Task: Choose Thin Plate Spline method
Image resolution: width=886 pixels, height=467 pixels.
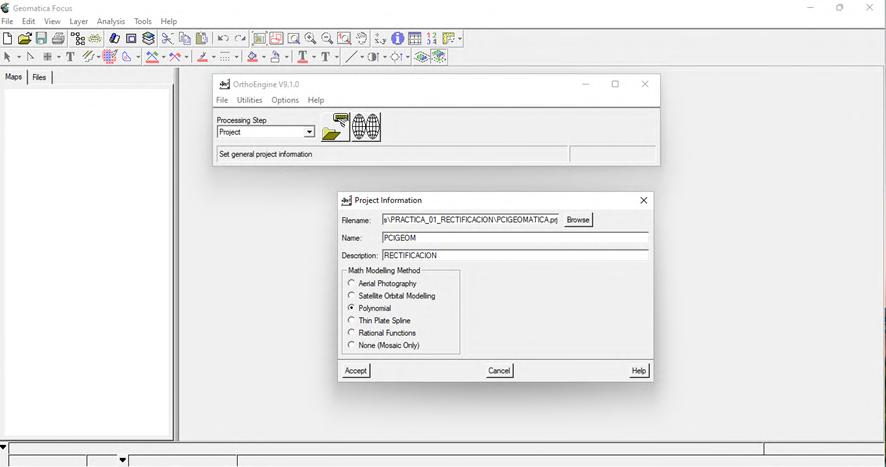Action: [351, 321]
